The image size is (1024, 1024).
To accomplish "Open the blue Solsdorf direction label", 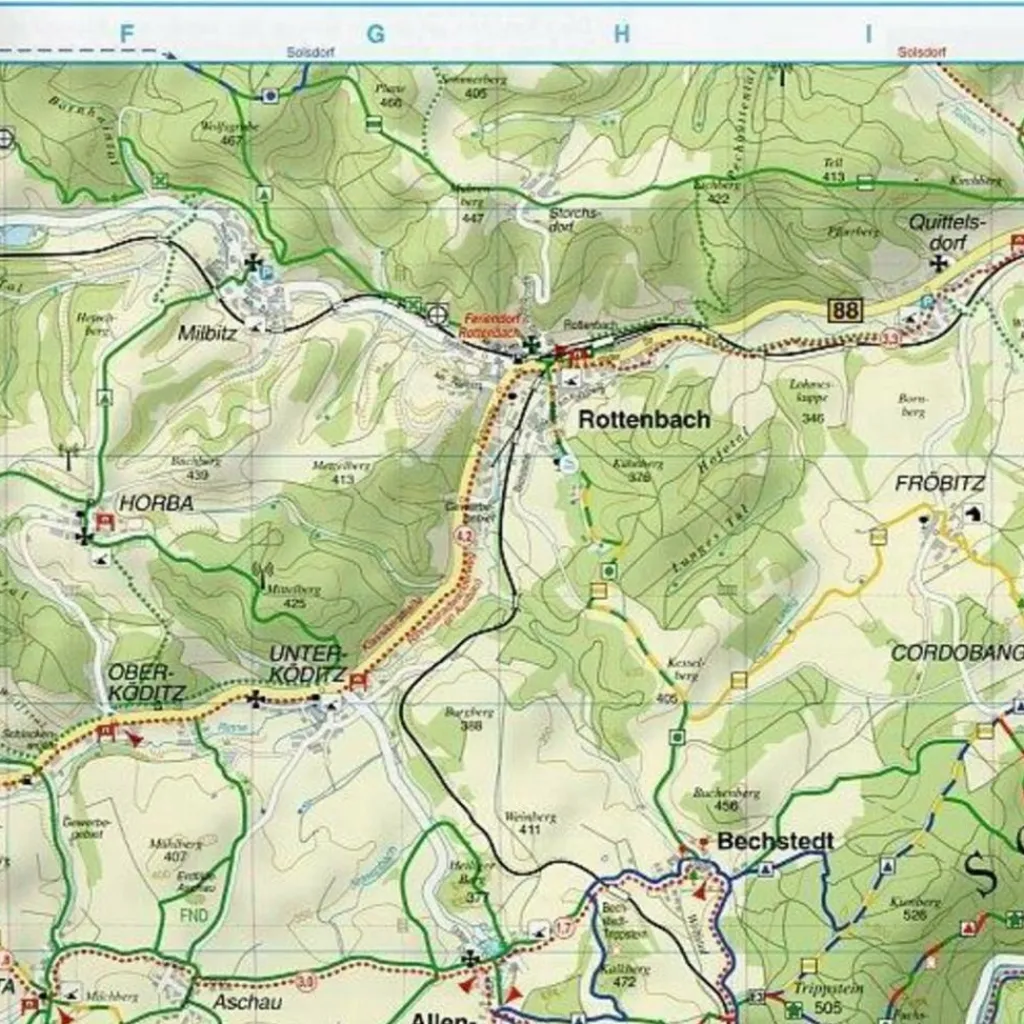I will point(310,51).
